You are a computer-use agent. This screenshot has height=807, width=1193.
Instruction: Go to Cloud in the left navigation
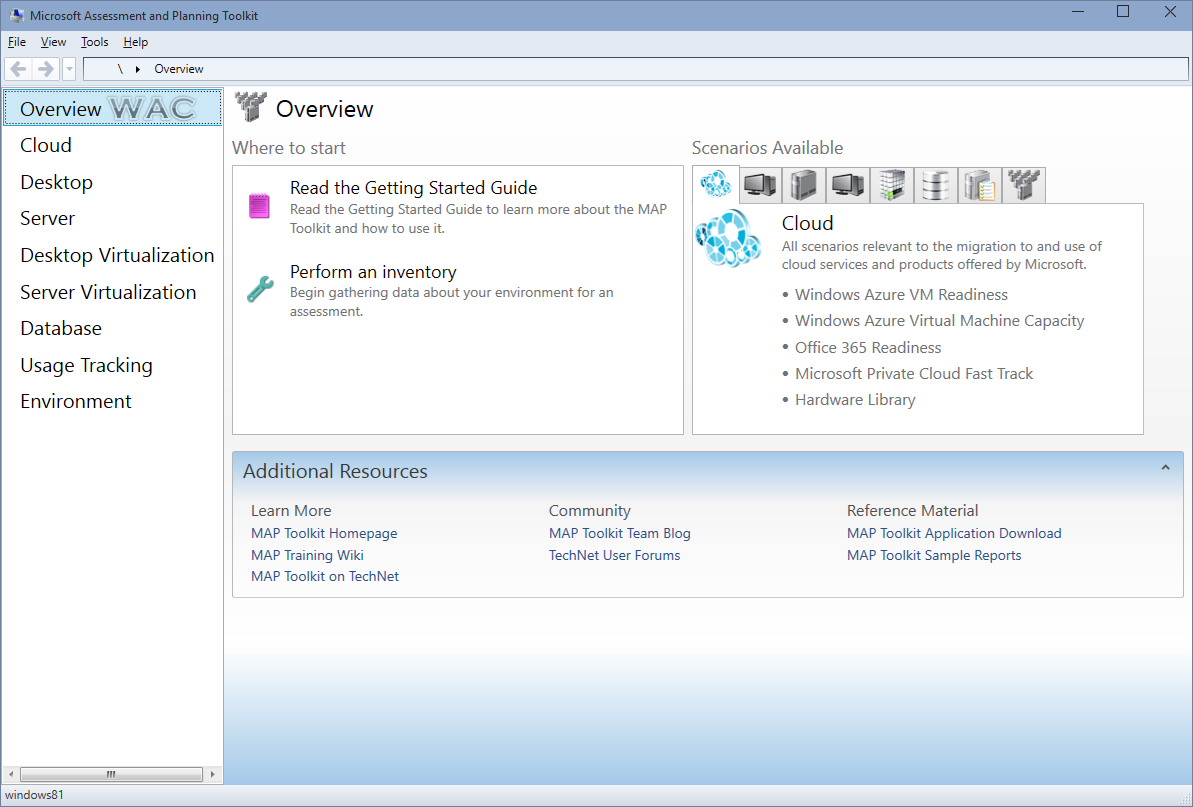pyautogui.click(x=46, y=145)
